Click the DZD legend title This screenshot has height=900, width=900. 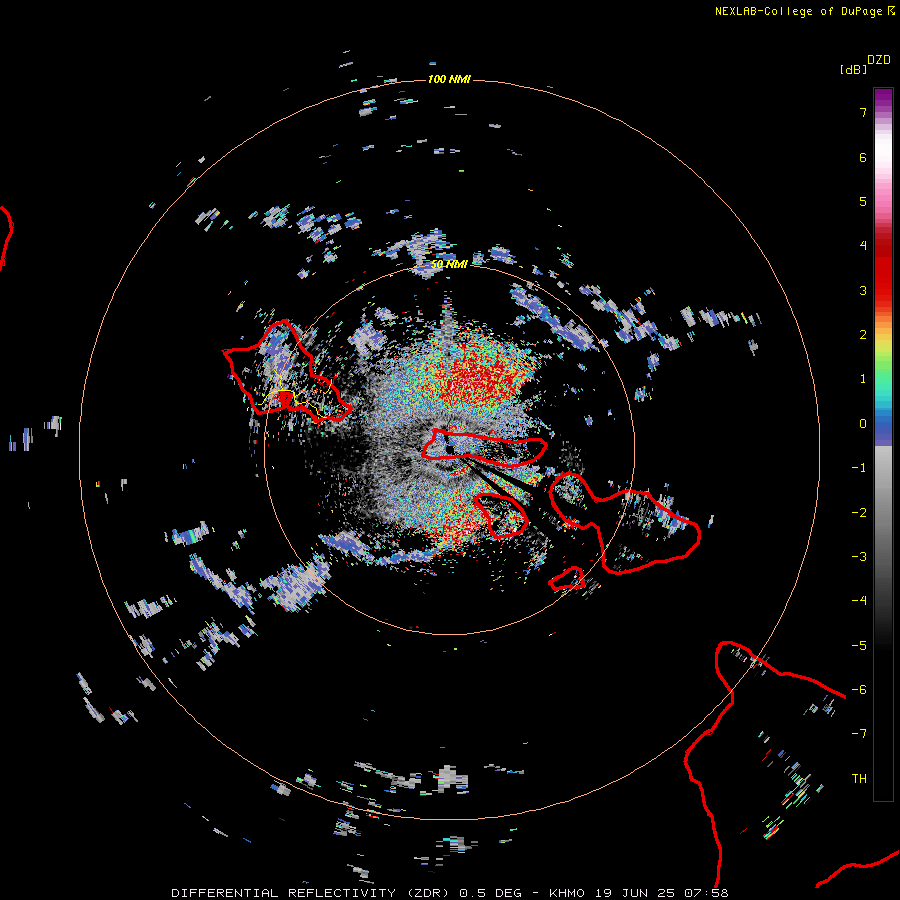[879, 60]
